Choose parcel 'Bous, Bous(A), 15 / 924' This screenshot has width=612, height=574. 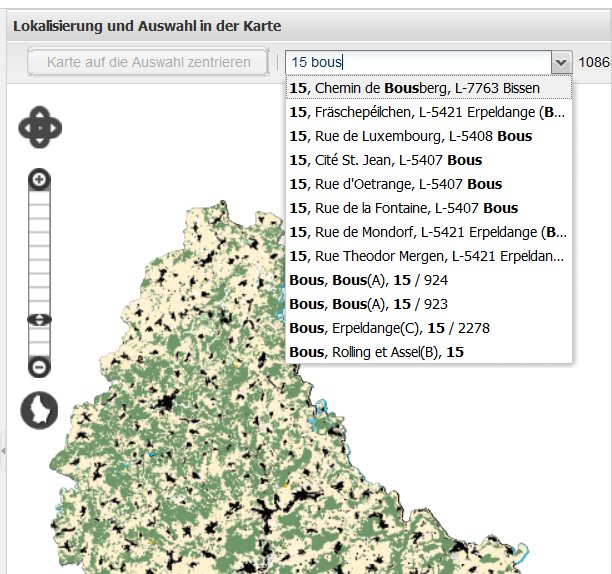pos(367,280)
